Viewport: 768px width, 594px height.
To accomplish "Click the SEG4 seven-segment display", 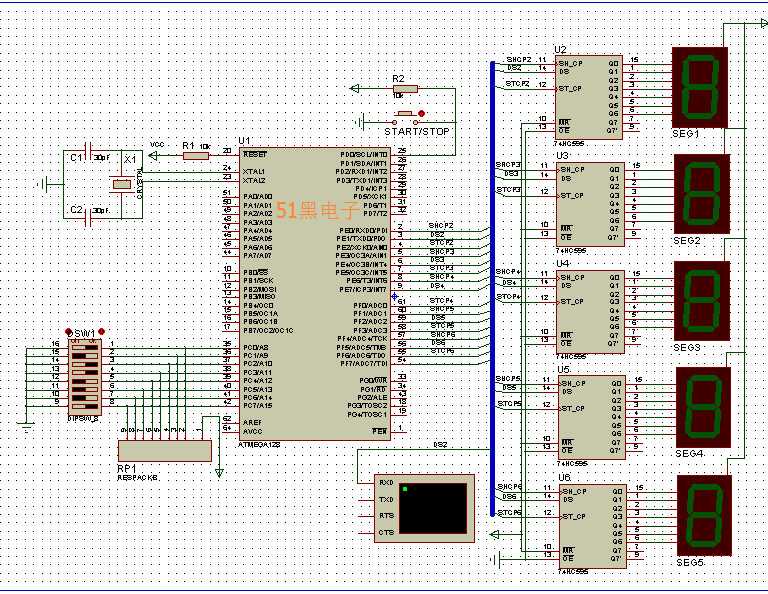I will click(703, 407).
